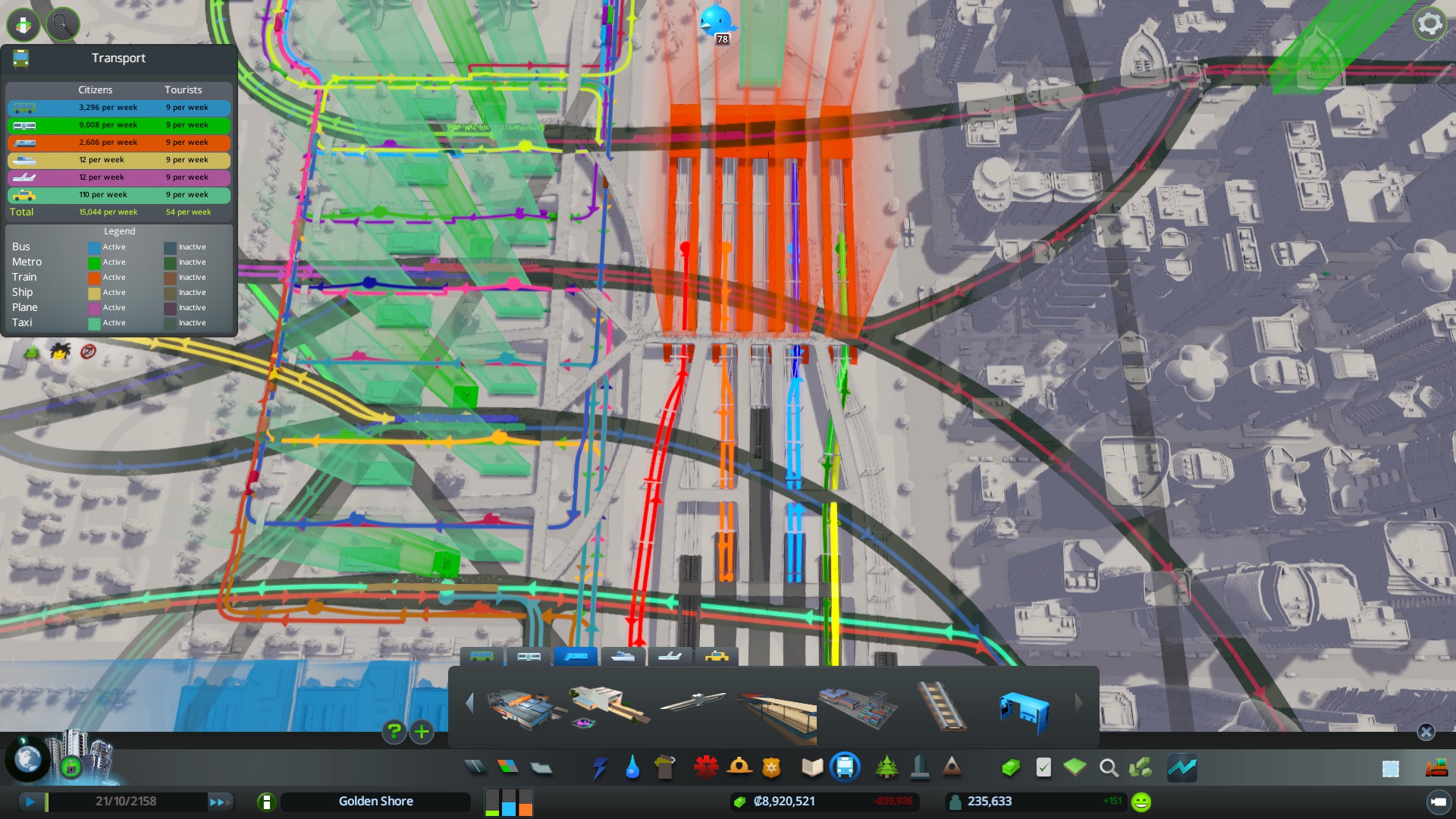The height and width of the screenshot is (819, 1456).
Task: Toggle Train lines Inactive visibility swatch
Action: 170,278
